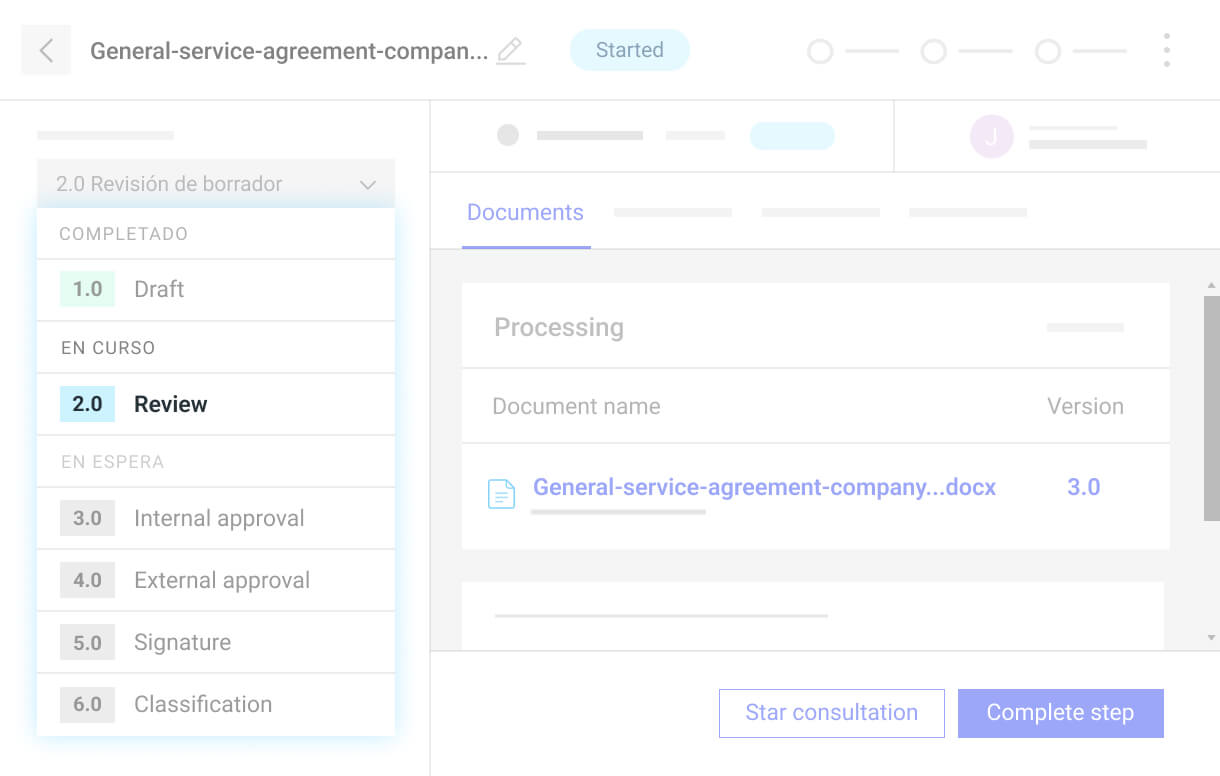Viewport: 1220px width, 776px height.
Task: Click the middle workflow progress circle
Action: (x=933, y=50)
